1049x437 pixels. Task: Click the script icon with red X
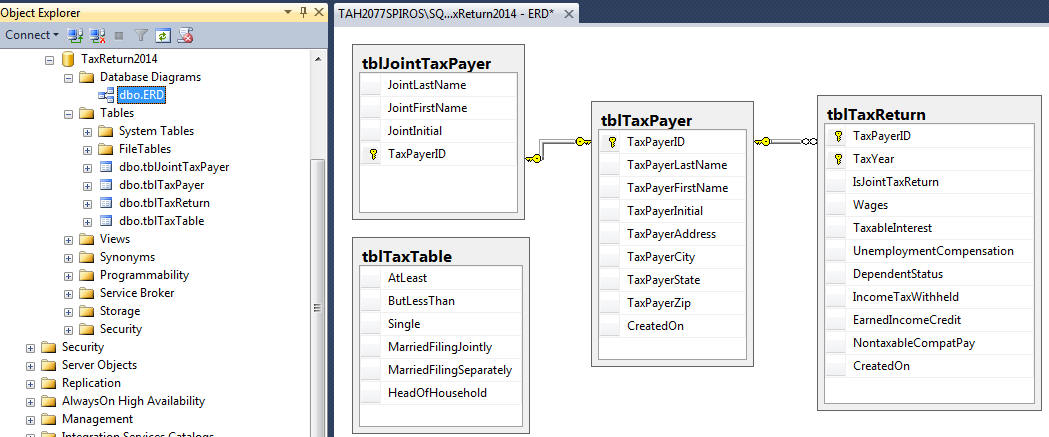(x=185, y=35)
